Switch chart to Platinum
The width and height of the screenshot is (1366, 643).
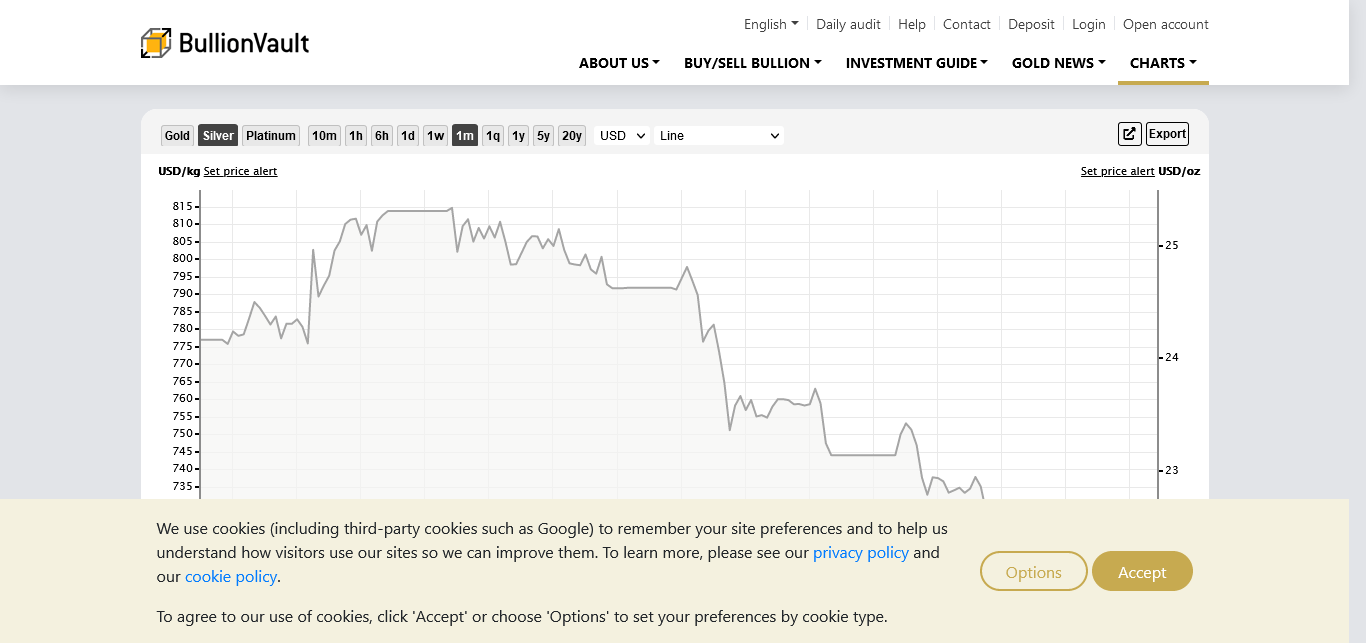(271, 136)
